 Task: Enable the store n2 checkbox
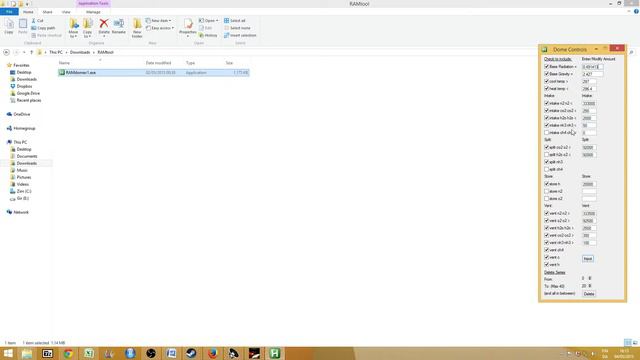547,191
